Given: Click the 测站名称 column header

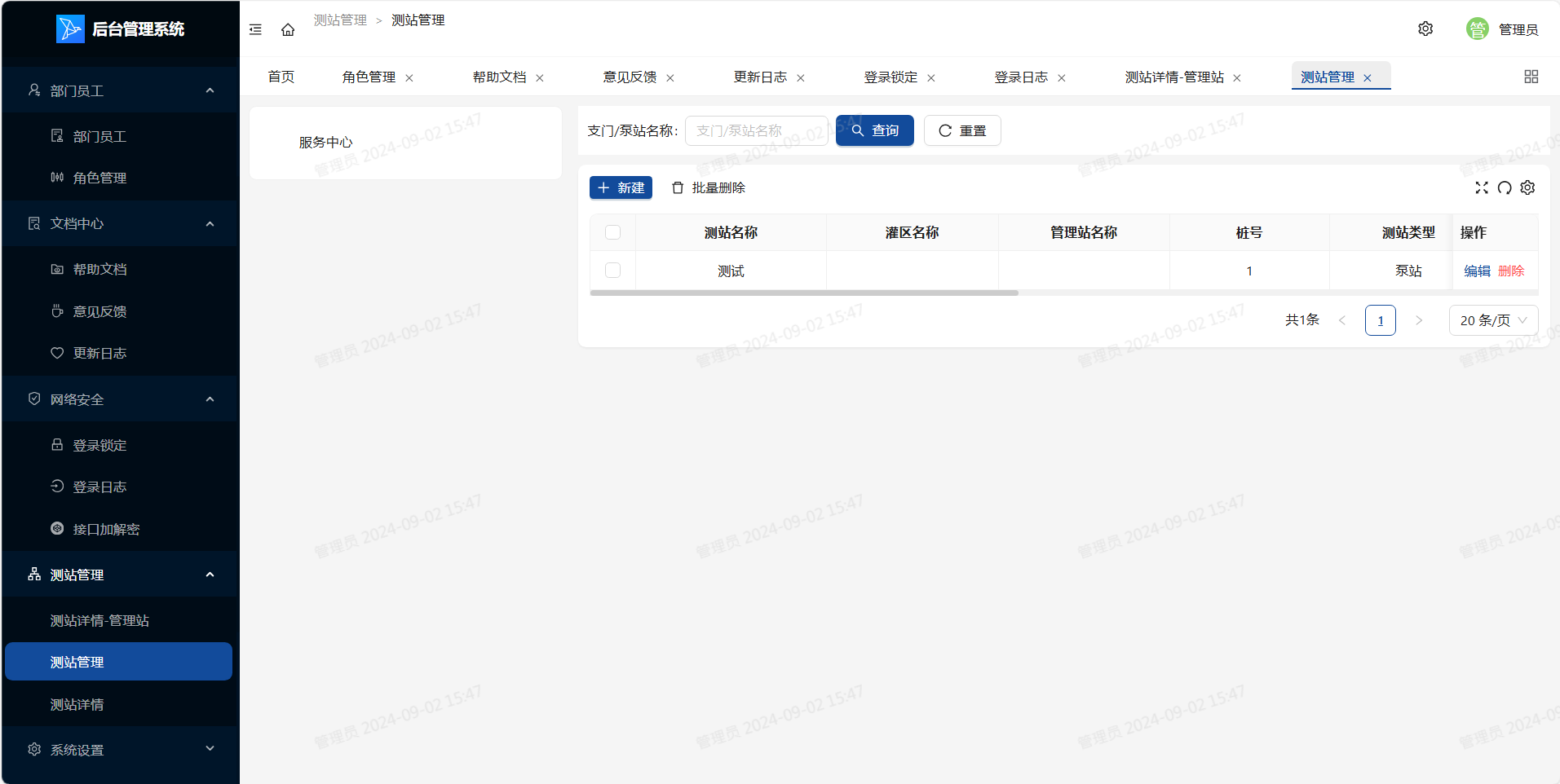Looking at the screenshot, I should [731, 232].
